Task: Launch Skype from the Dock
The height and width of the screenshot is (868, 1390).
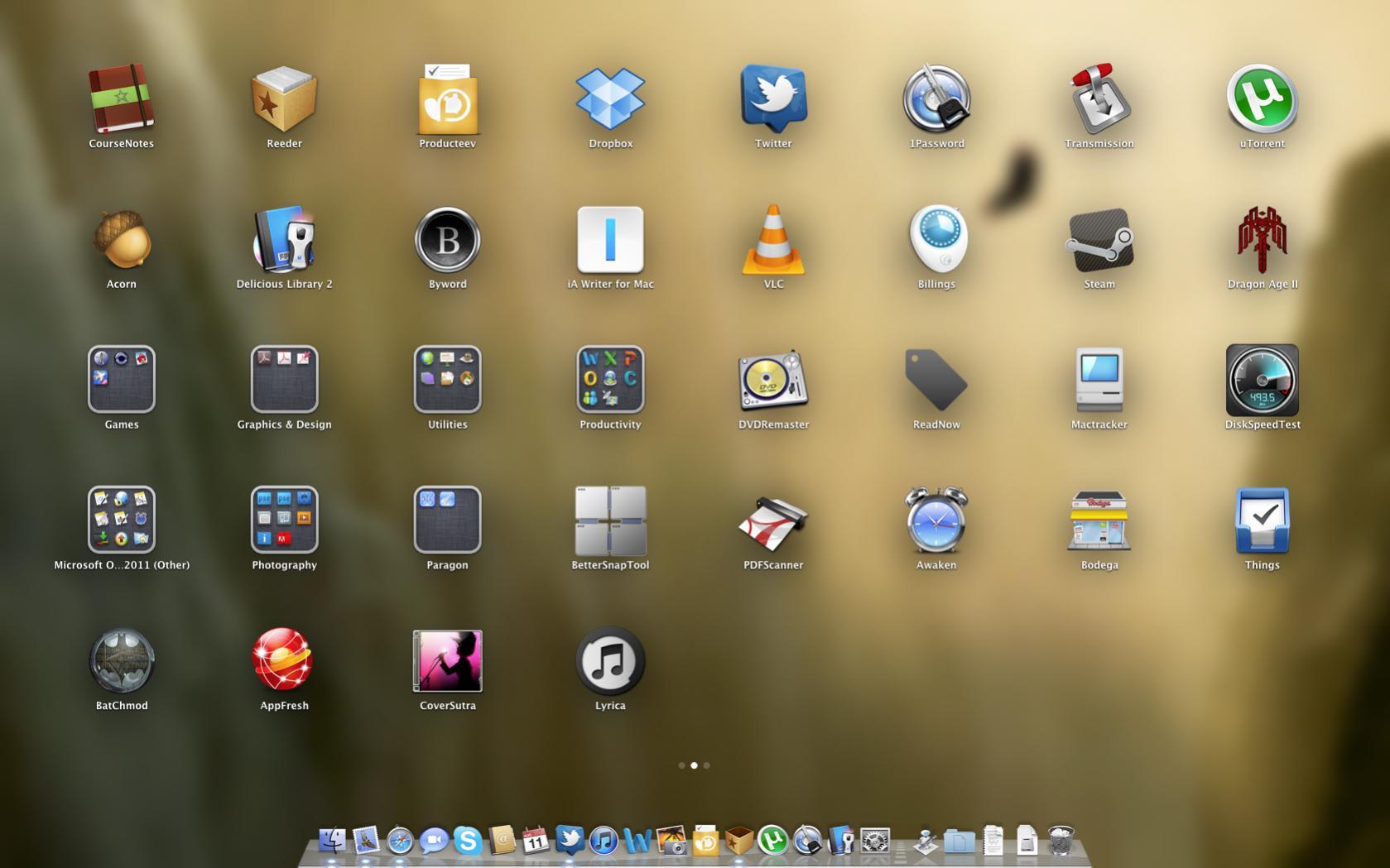Action: click(x=468, y=841)
